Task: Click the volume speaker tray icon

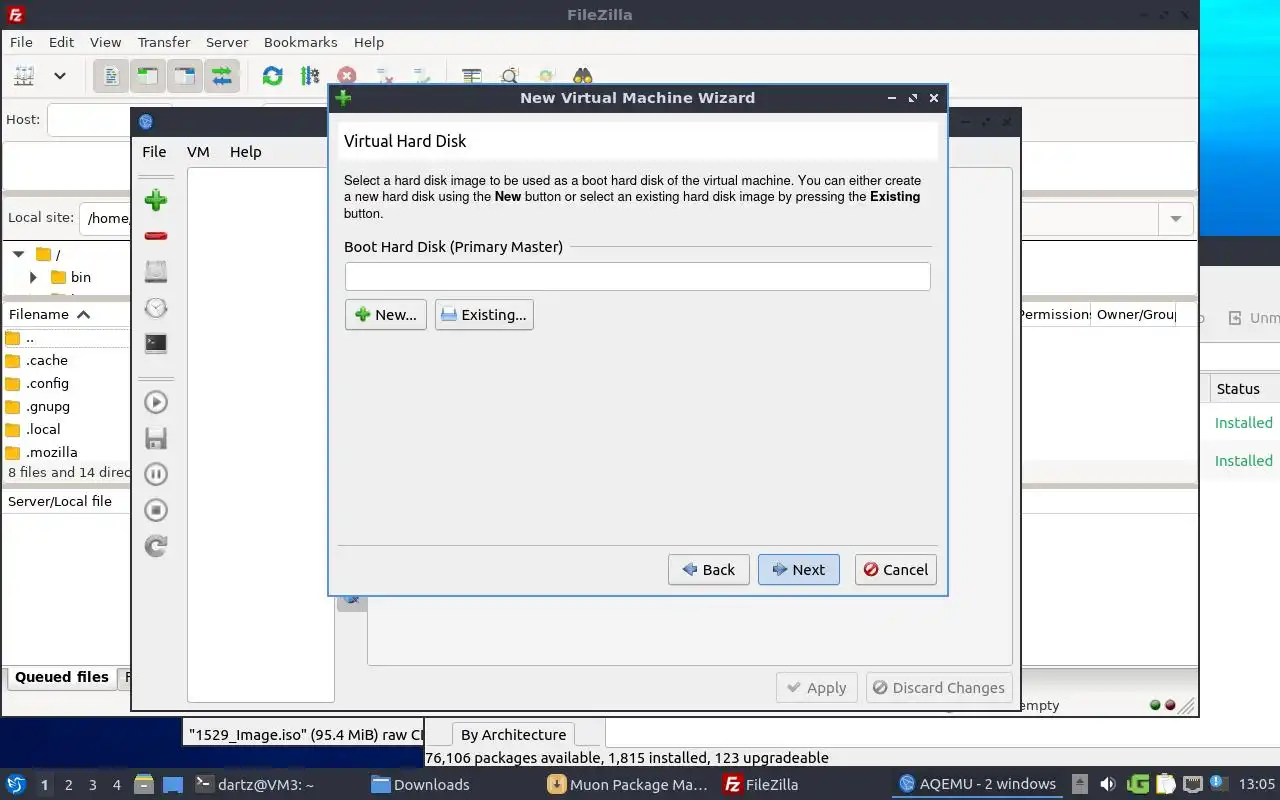Action: pyautogui.click(x=1108, y=784)
